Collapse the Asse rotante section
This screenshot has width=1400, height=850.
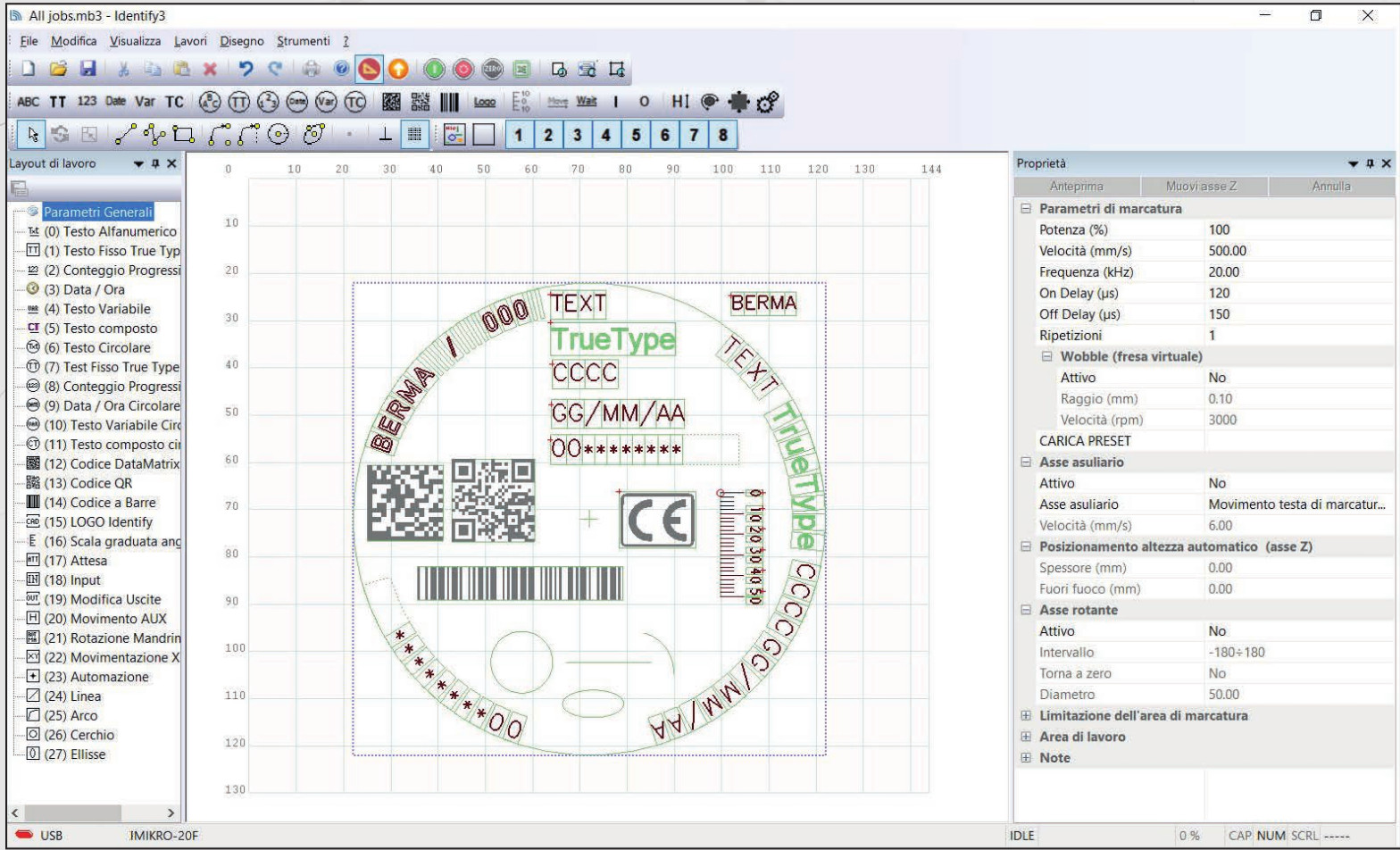click(x=1026, y=610)
